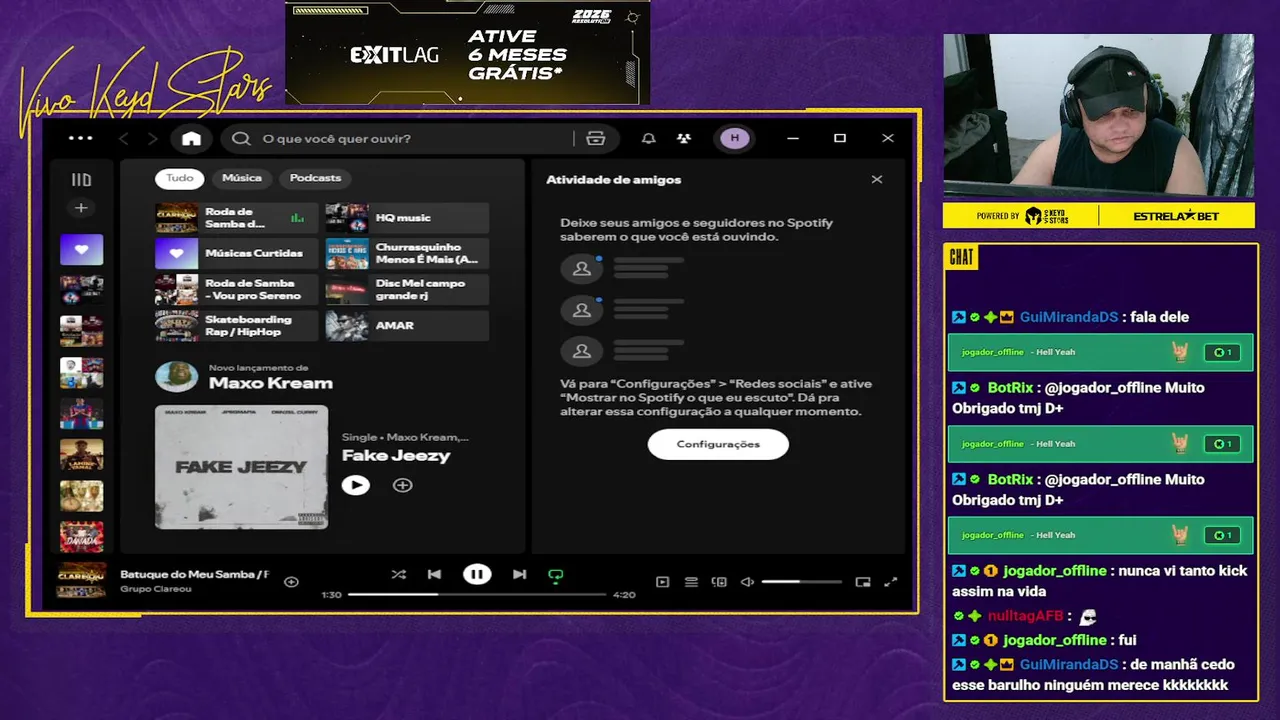Play the Fake Jeezy single

tap(355, 485)
